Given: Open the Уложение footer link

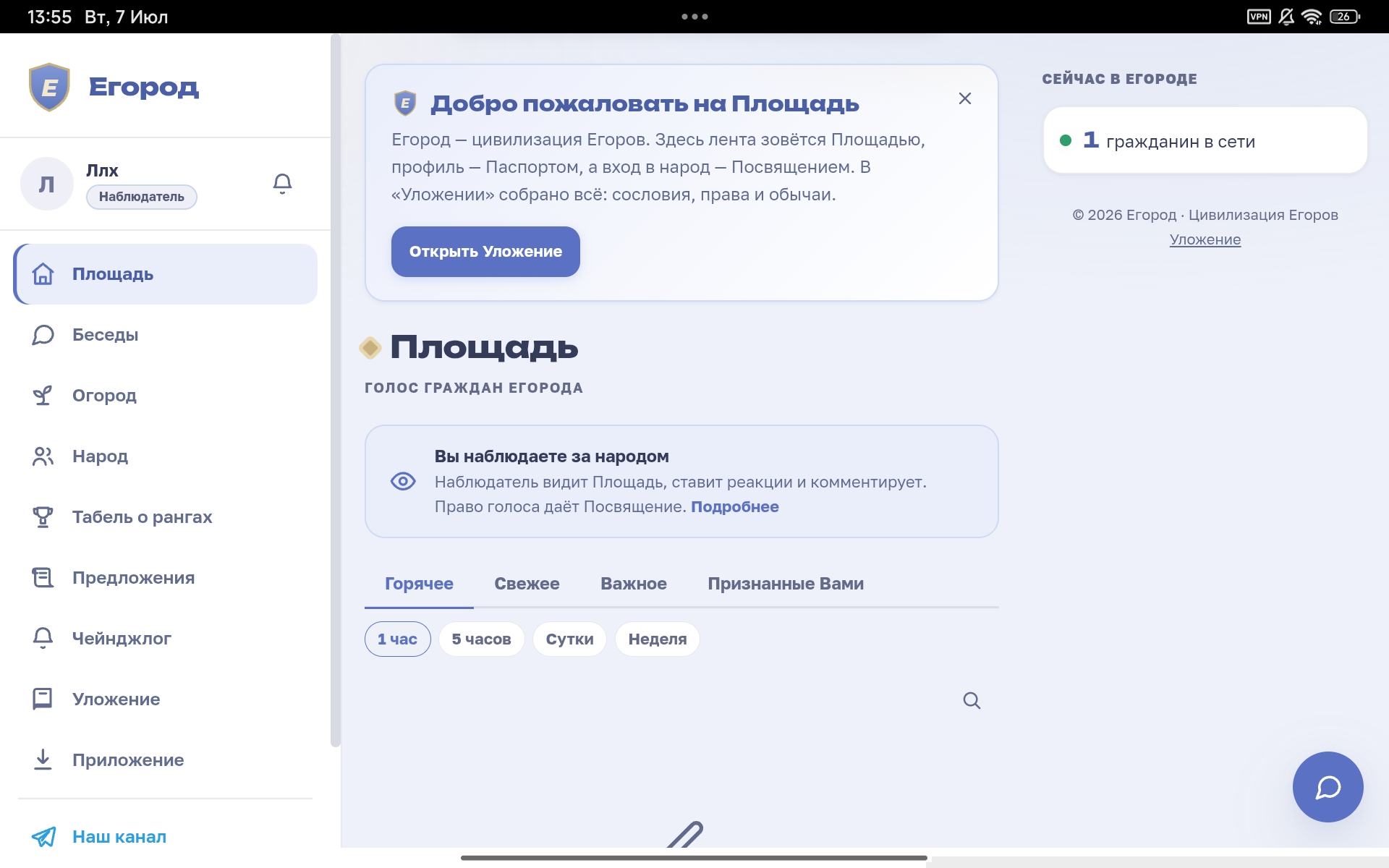Looking at the screenshot, I should coord(1205,239).
